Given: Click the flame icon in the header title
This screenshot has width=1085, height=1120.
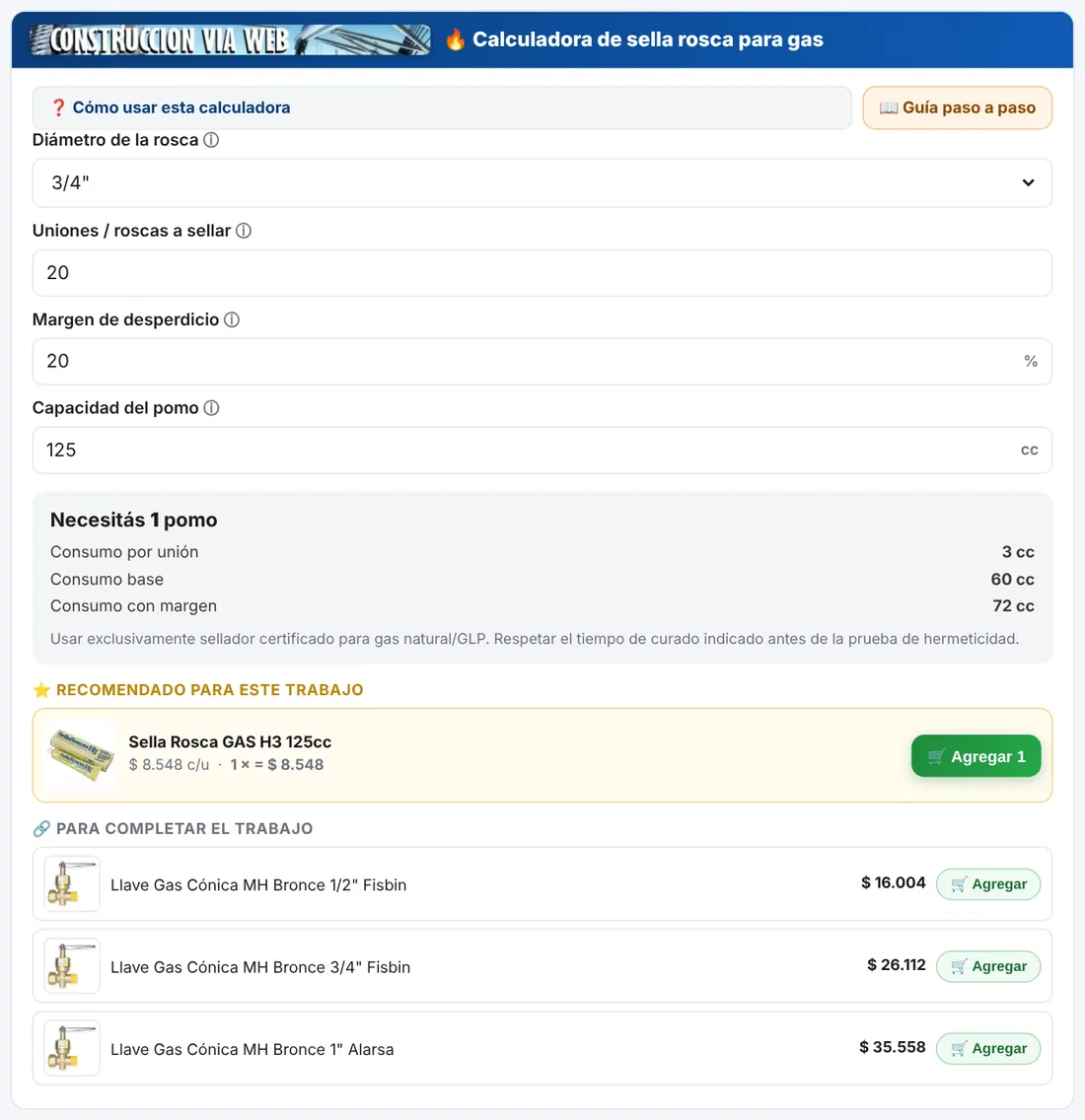Looking at the screenshot, I should pos(456,39).
